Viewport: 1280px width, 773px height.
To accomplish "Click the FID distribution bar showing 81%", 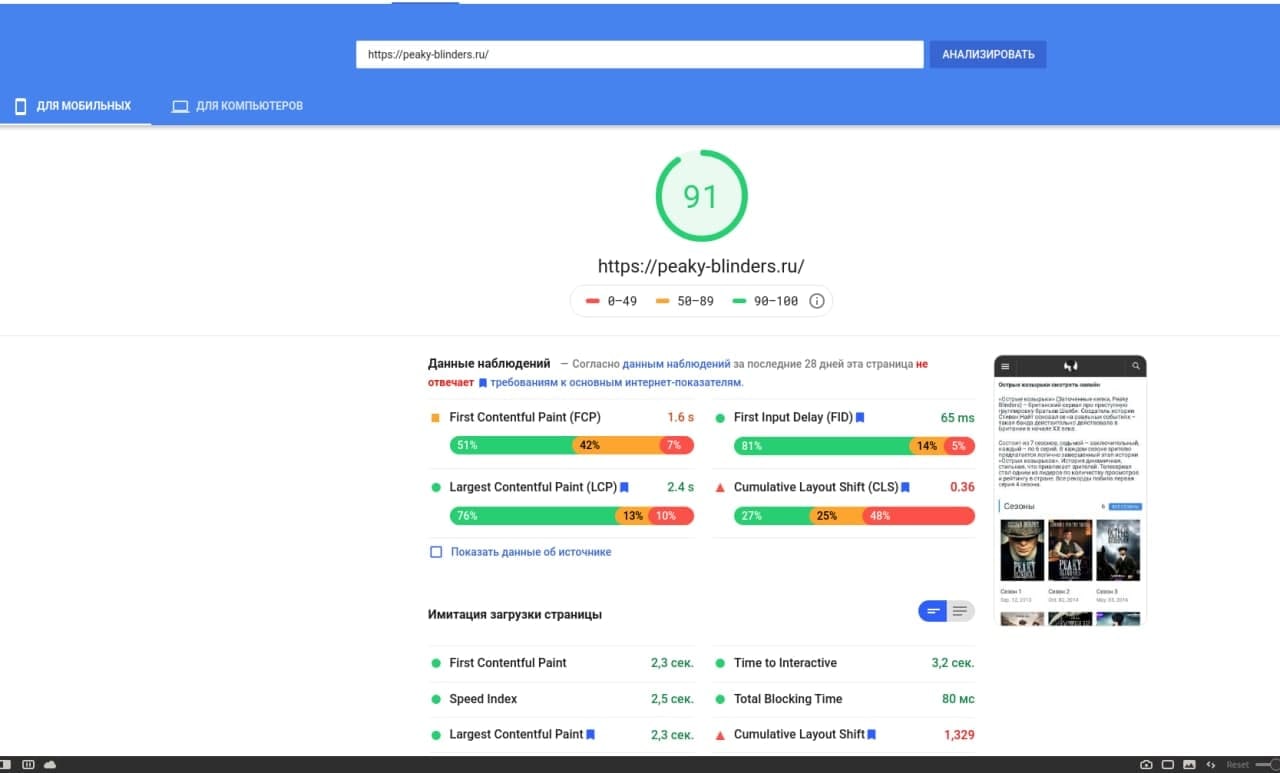I will pos(854,446).
